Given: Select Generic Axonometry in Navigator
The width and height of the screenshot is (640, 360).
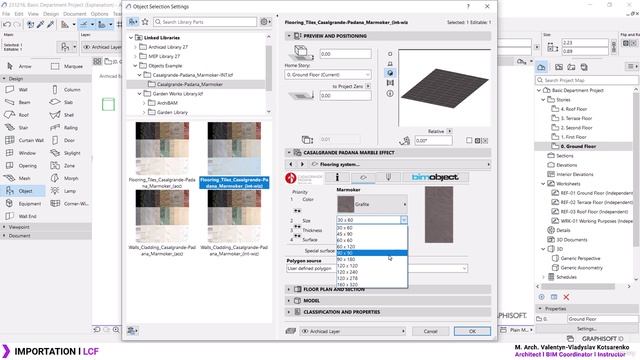Looking at the screenshot, I should 581,268.
